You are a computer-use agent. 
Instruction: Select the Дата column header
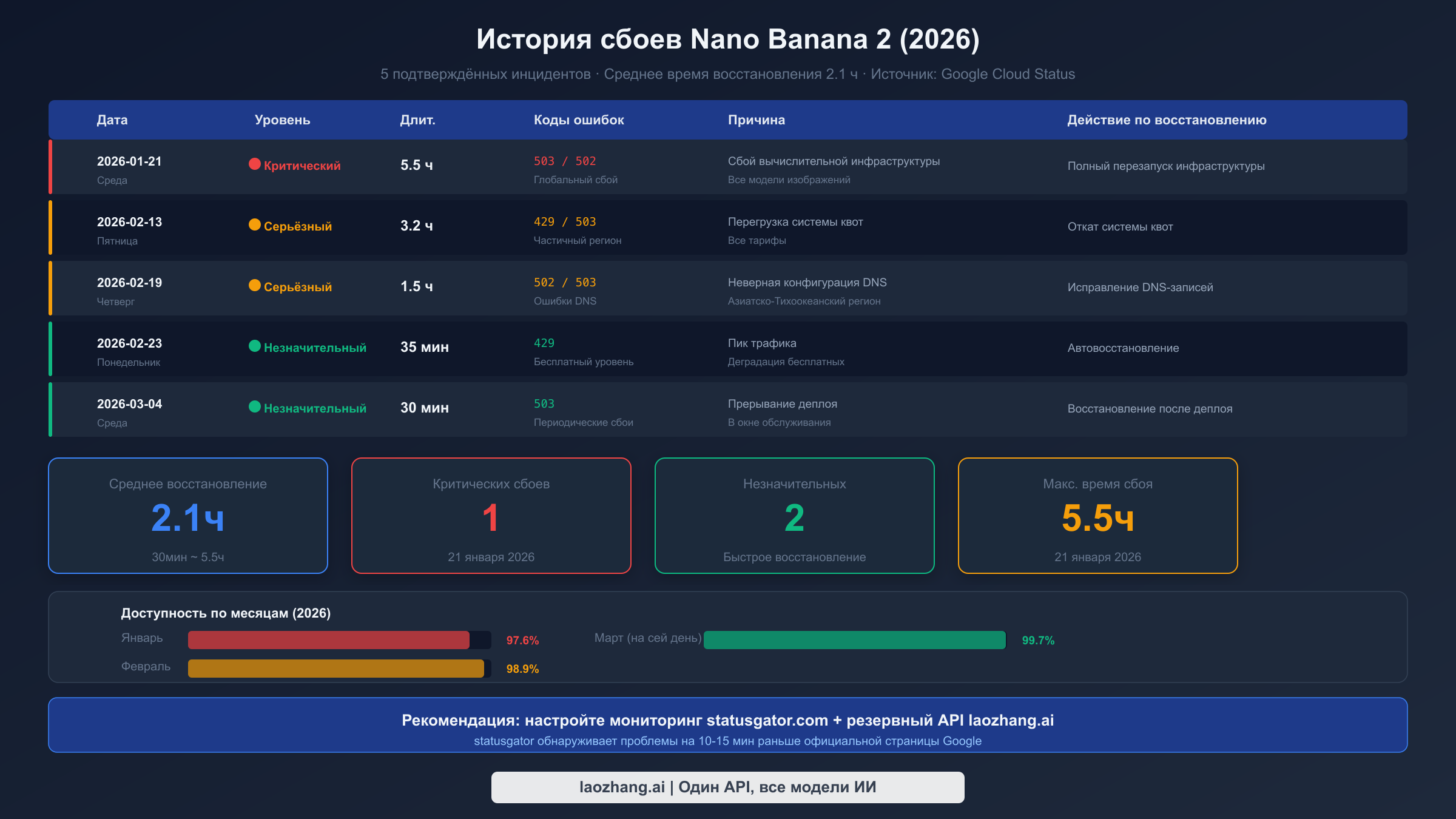tap(112, 120)
